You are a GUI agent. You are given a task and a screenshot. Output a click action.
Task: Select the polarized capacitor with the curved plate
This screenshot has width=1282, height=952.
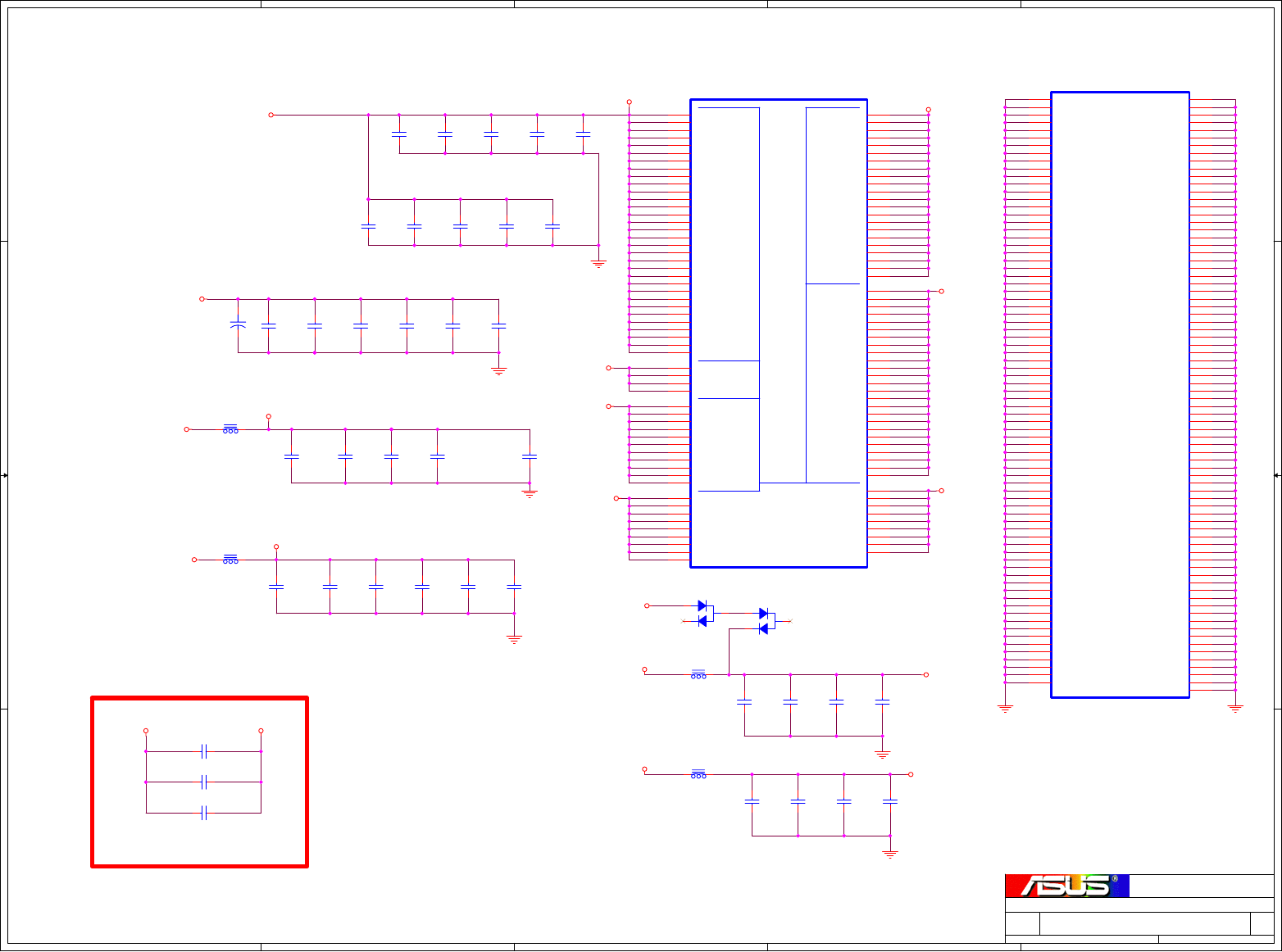pyautogui.click(x=238, y=325)
